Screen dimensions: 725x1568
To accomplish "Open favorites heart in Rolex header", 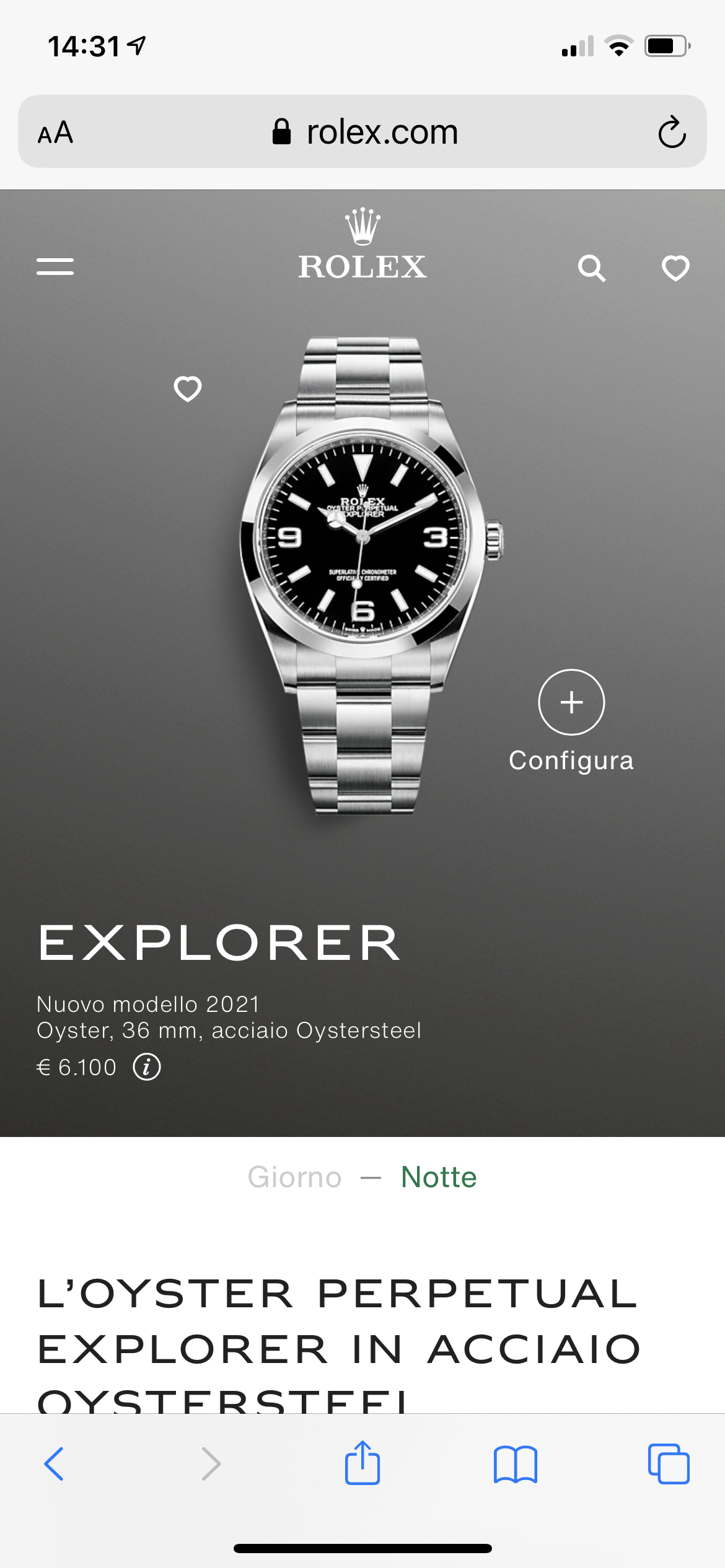I will [x=675, y=268].
